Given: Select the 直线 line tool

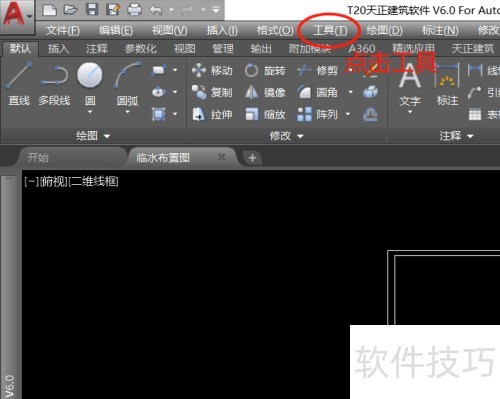Looking at the screenshot, I should click(x=19, y=83).
